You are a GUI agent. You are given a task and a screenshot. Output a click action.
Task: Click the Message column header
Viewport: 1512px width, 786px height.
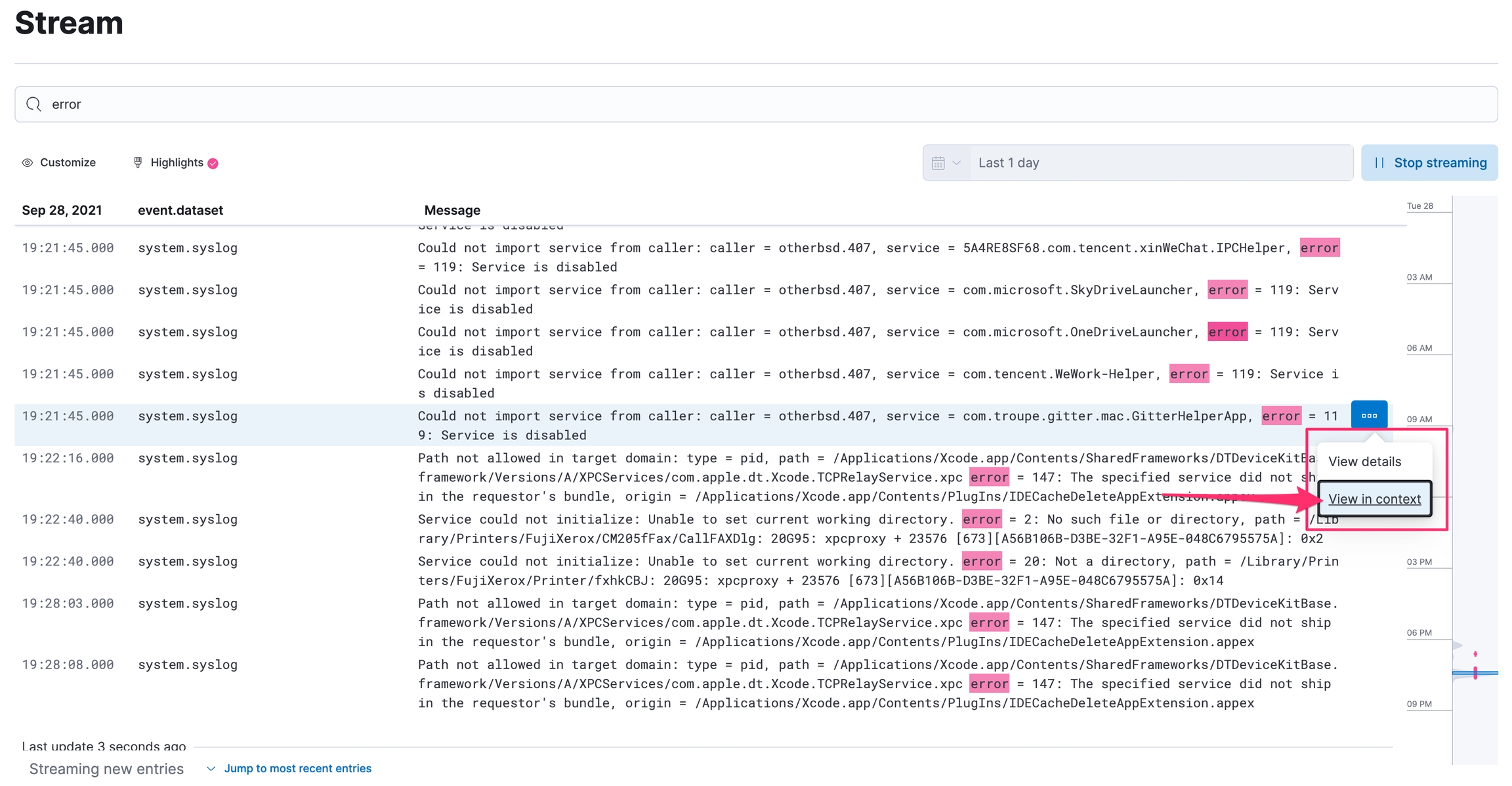click(452, 210)
